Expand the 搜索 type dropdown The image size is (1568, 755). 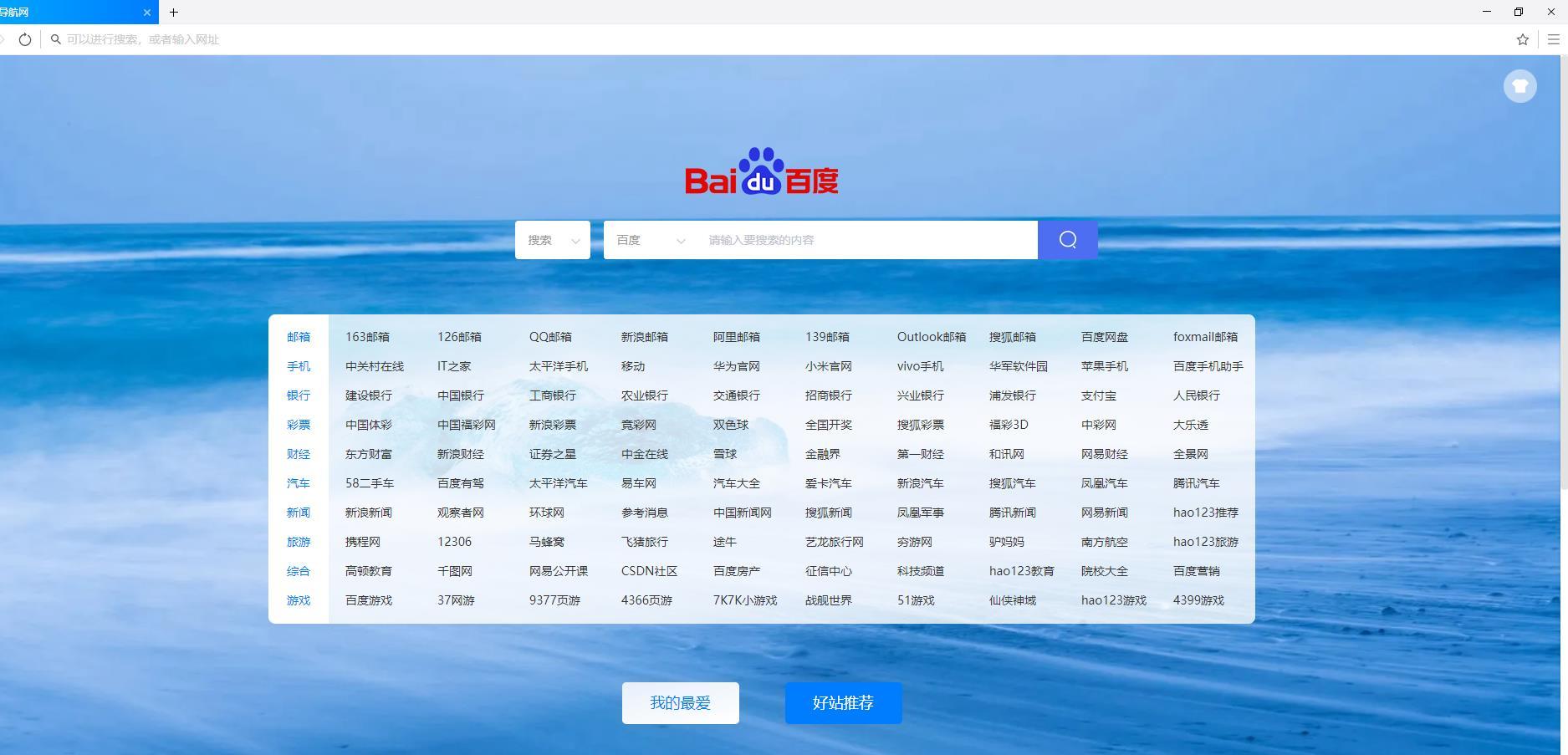click(553, 240)
